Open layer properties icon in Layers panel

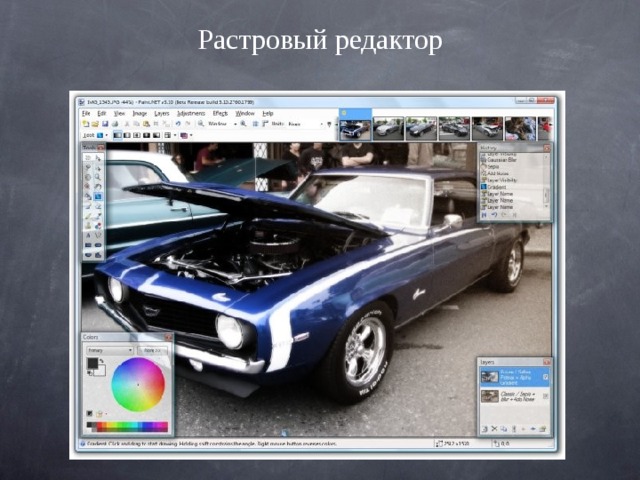click(542, 429)
